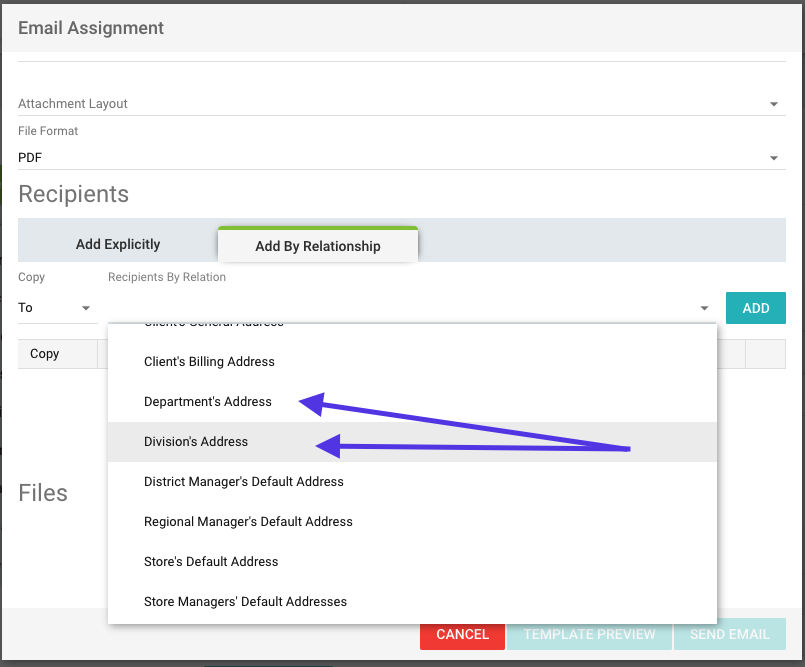Choose District Manager's Default Address
Image resolution: width=805 pixels, height=667 pixels.
pyautogui.click(x=244, y=482)
